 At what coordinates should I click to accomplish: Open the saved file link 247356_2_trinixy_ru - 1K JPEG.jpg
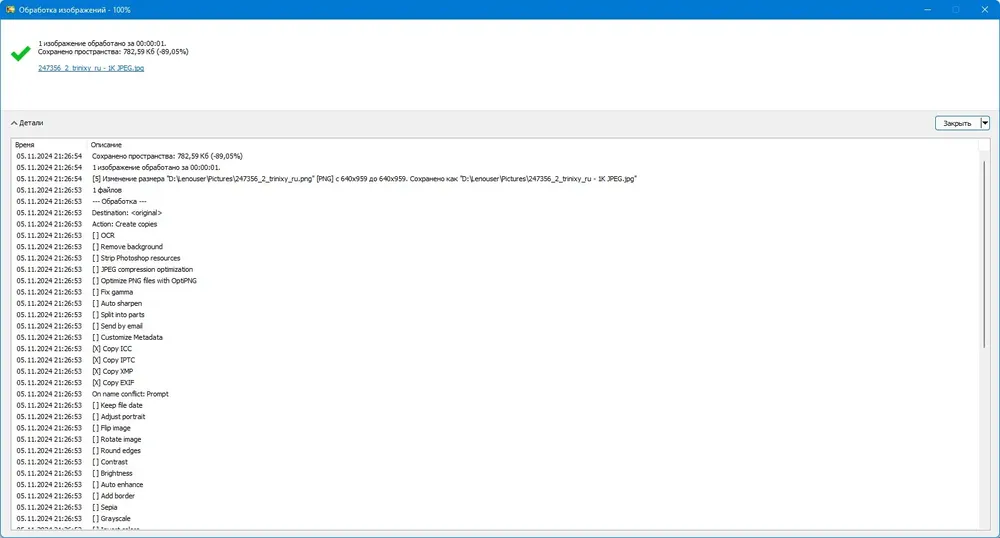point(91,68)
